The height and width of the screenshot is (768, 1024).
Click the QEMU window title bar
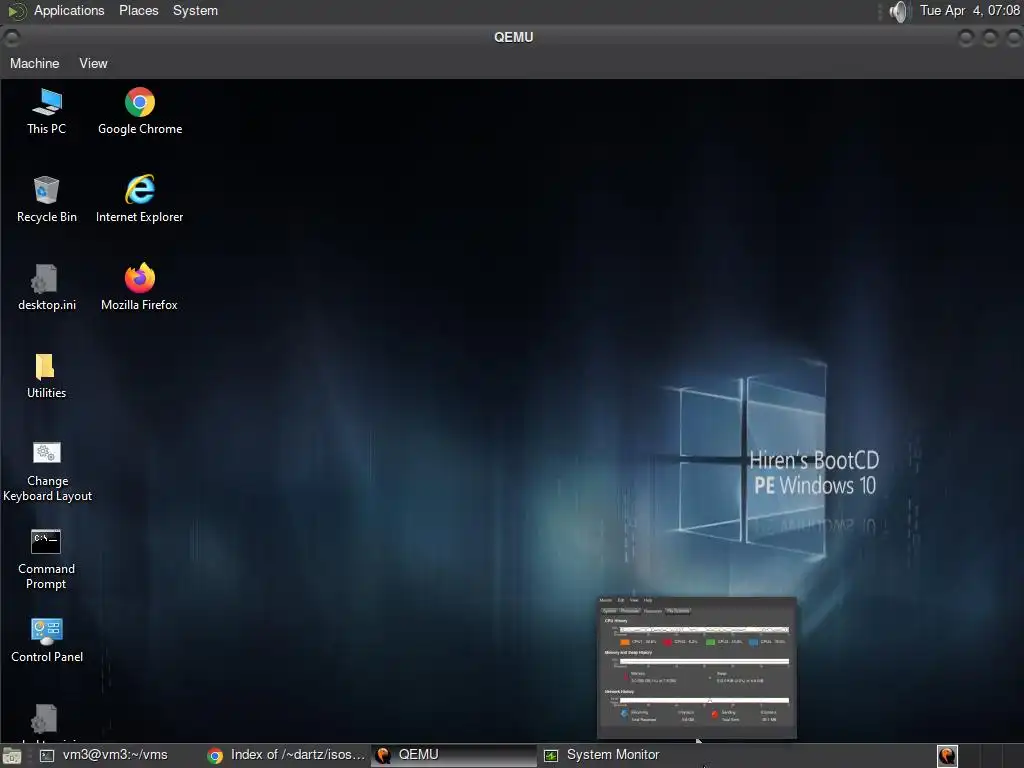pos(513,37)
